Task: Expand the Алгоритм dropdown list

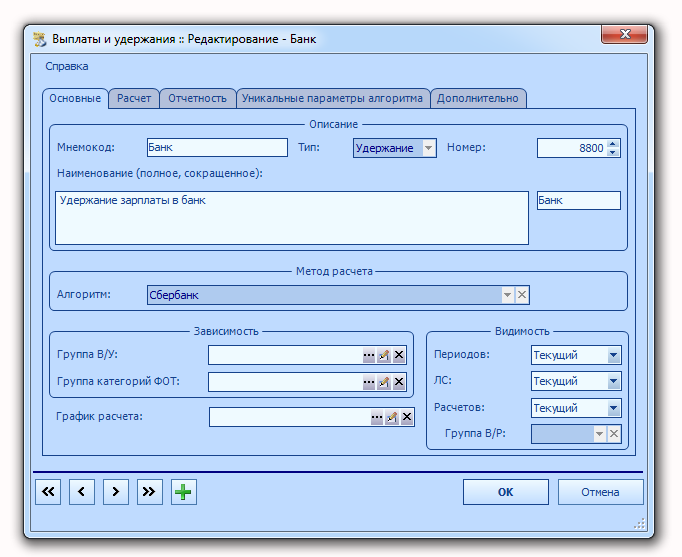Action: tap(507, 295)
